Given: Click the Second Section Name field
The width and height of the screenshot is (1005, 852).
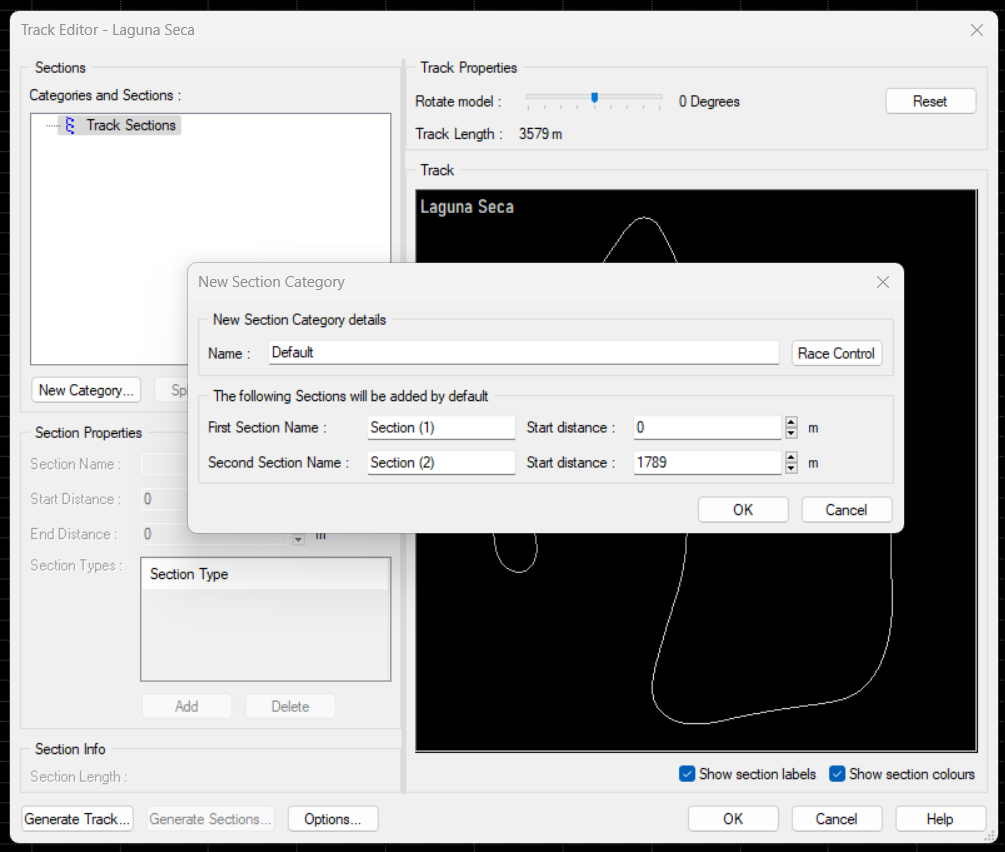Looking at the screenshot, I should [441, 463].
